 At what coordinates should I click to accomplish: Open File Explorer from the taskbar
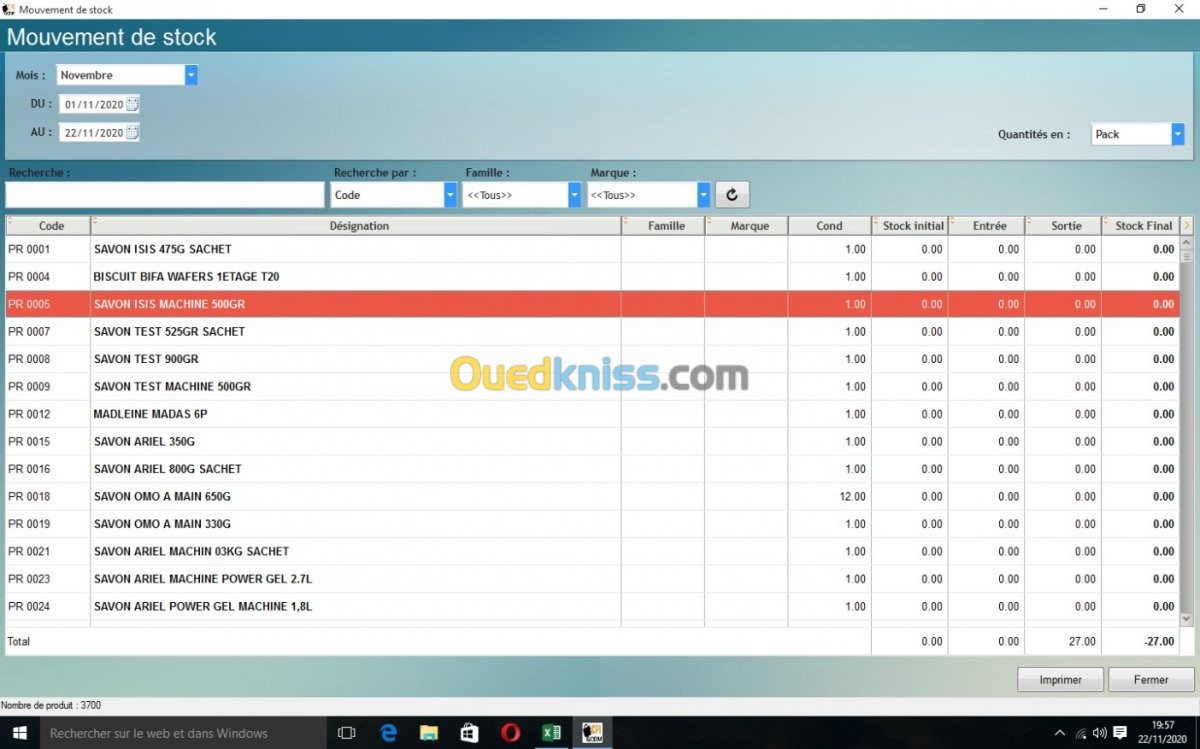pos(429,733)
